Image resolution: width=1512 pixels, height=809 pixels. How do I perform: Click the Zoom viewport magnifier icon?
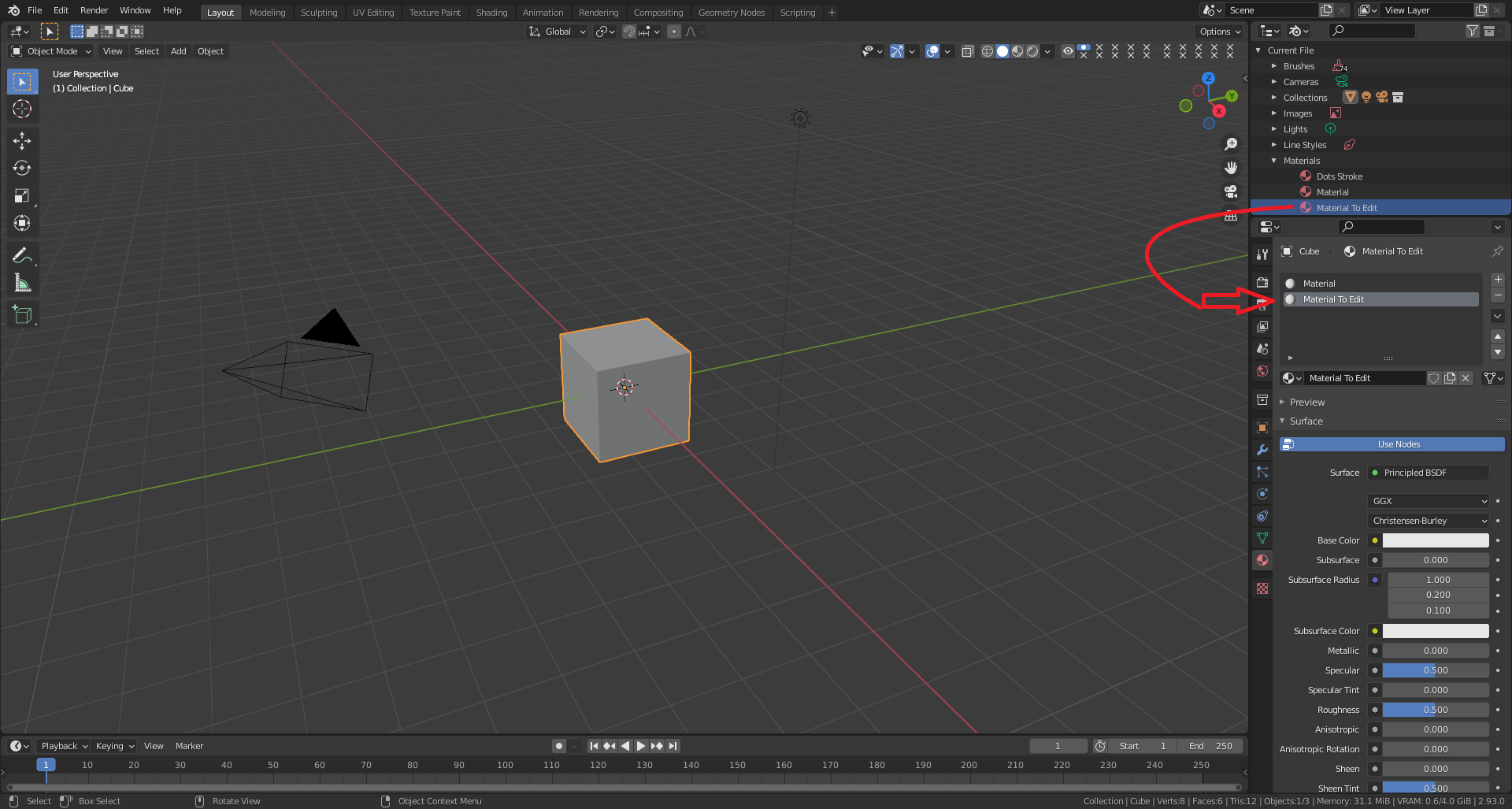click(x=1231, y=144)
